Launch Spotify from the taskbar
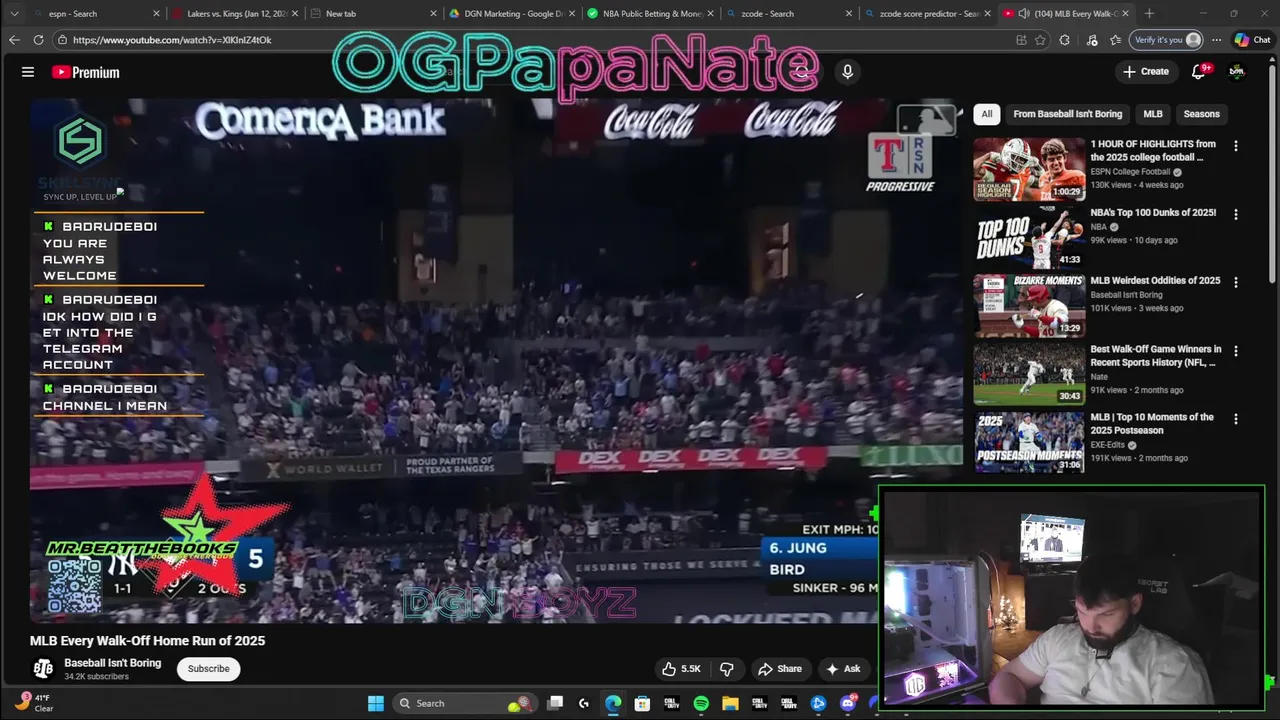The width and height of the screenshot is (1280, 720). coord(701,703)
